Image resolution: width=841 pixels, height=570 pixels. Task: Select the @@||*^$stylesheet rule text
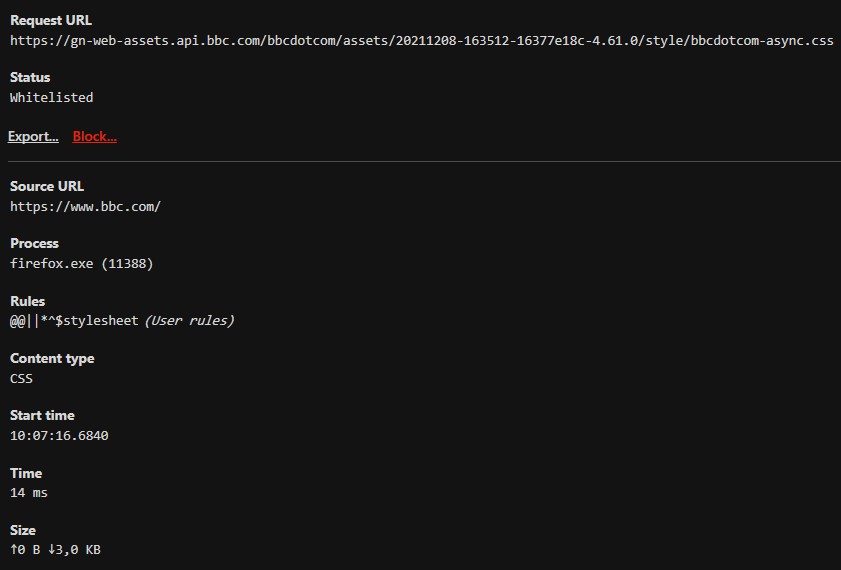[74, 321]
